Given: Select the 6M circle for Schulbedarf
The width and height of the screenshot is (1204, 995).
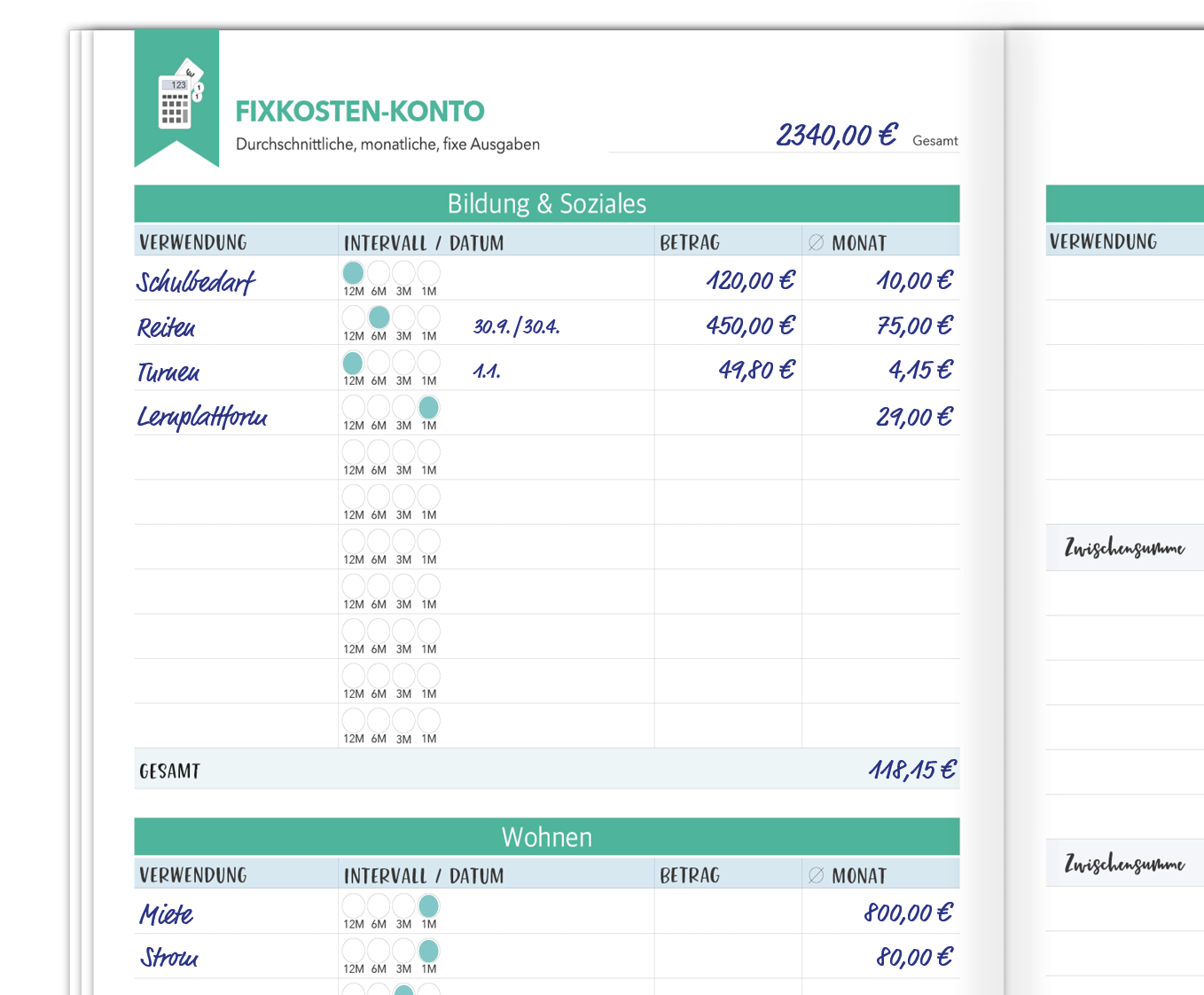Looking at the screenshot, I should click(x=379, y=272).
